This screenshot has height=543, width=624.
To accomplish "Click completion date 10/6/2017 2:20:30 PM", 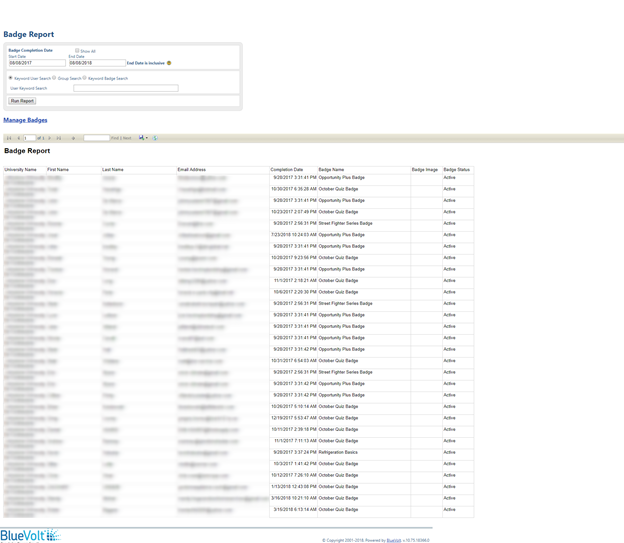I will pos(295,292).
